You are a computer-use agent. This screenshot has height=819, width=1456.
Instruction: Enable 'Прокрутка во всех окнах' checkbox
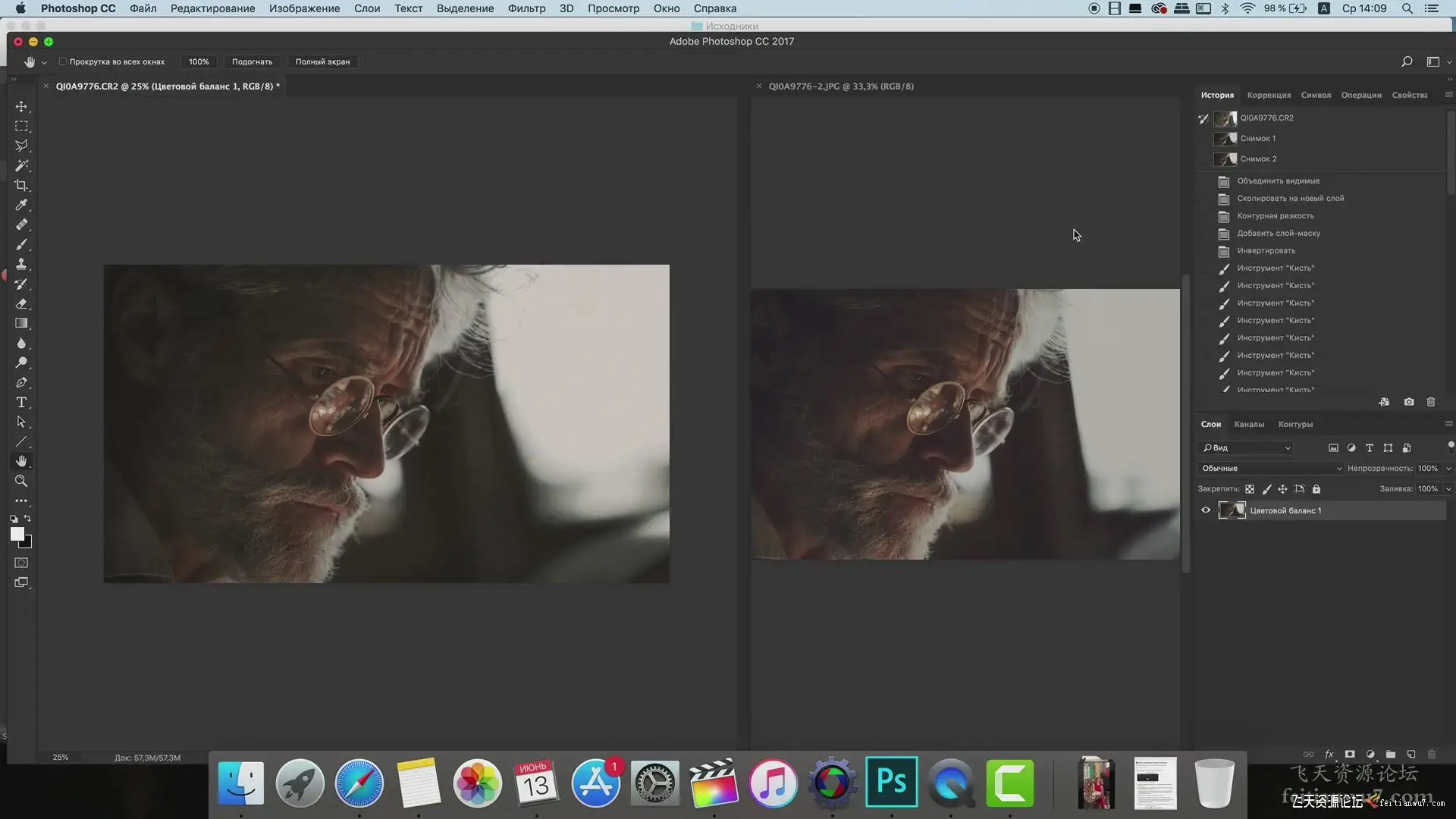(x=63, y=62)
